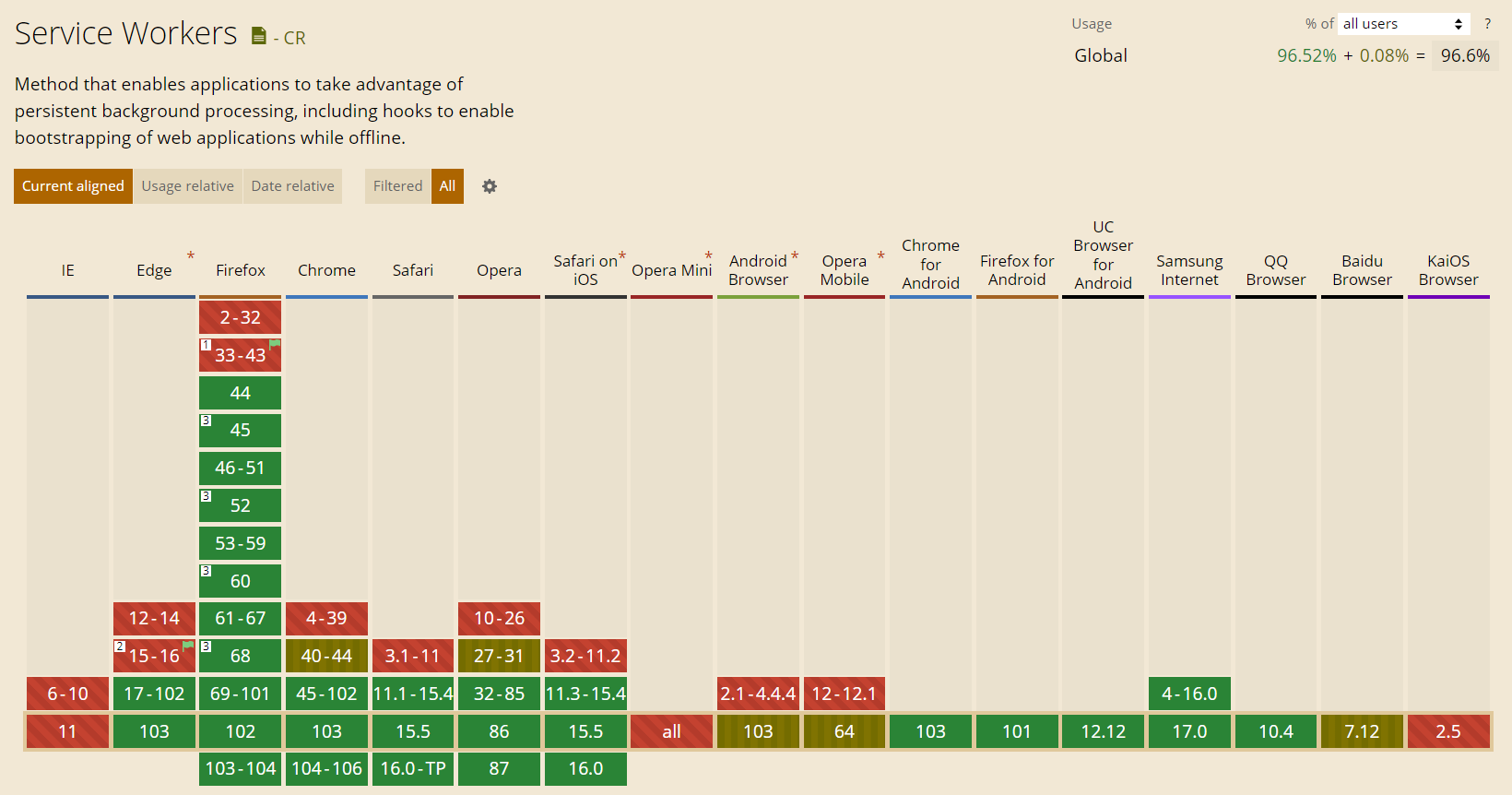The width and height of the screenshot is (1512, 795).
Task: Select Samsung Internet 4-16.0 cell
Action: [1189, 694]
